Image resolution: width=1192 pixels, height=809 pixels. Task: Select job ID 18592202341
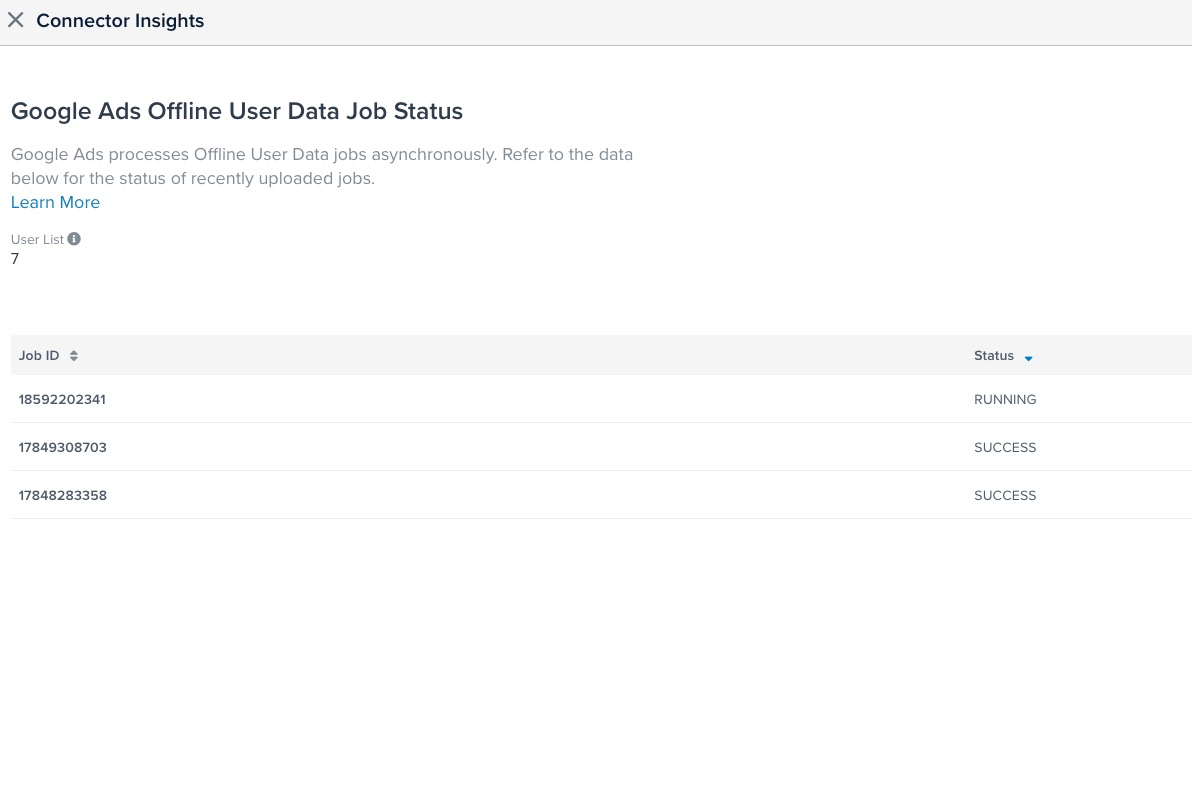point(62,399)
